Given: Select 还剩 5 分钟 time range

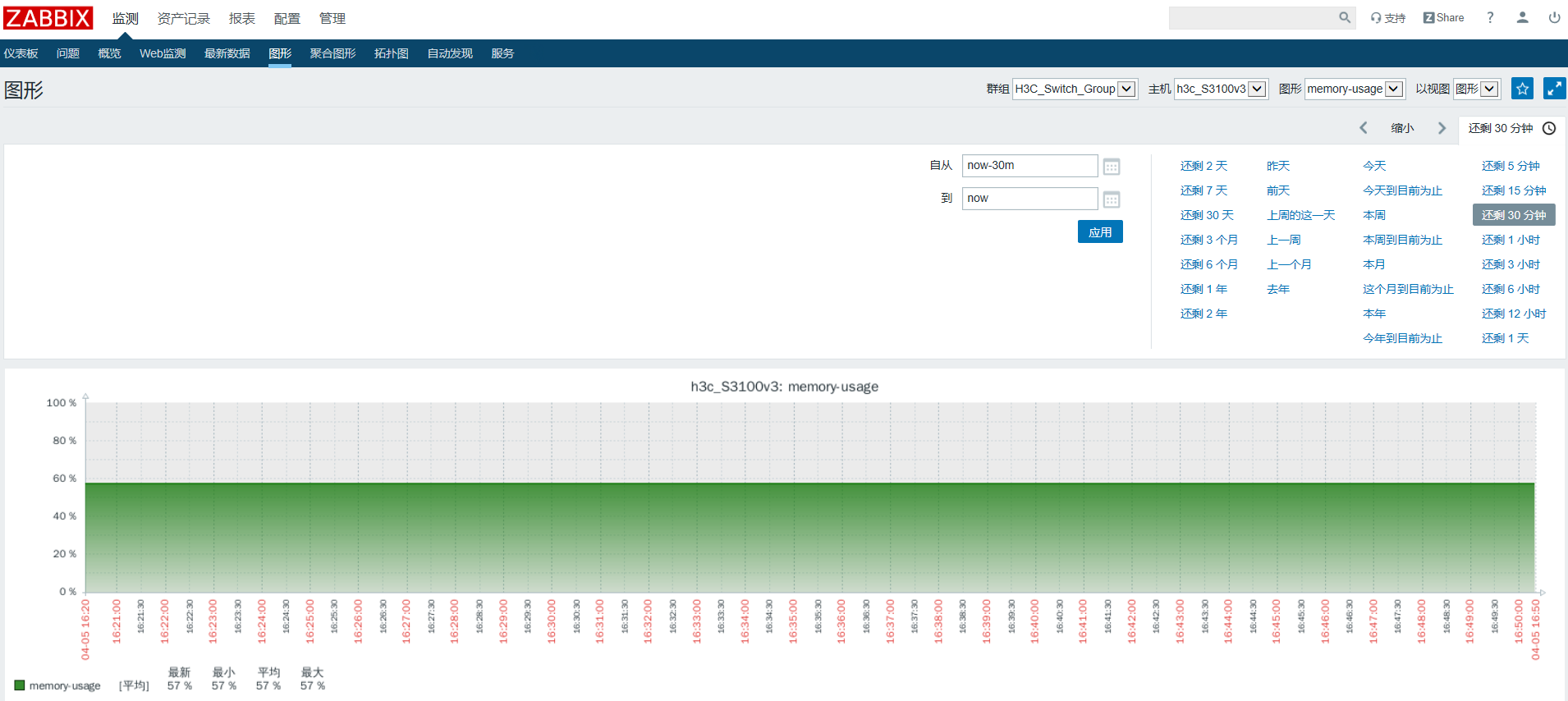Looking at the screenshot, I should 1511,166.
